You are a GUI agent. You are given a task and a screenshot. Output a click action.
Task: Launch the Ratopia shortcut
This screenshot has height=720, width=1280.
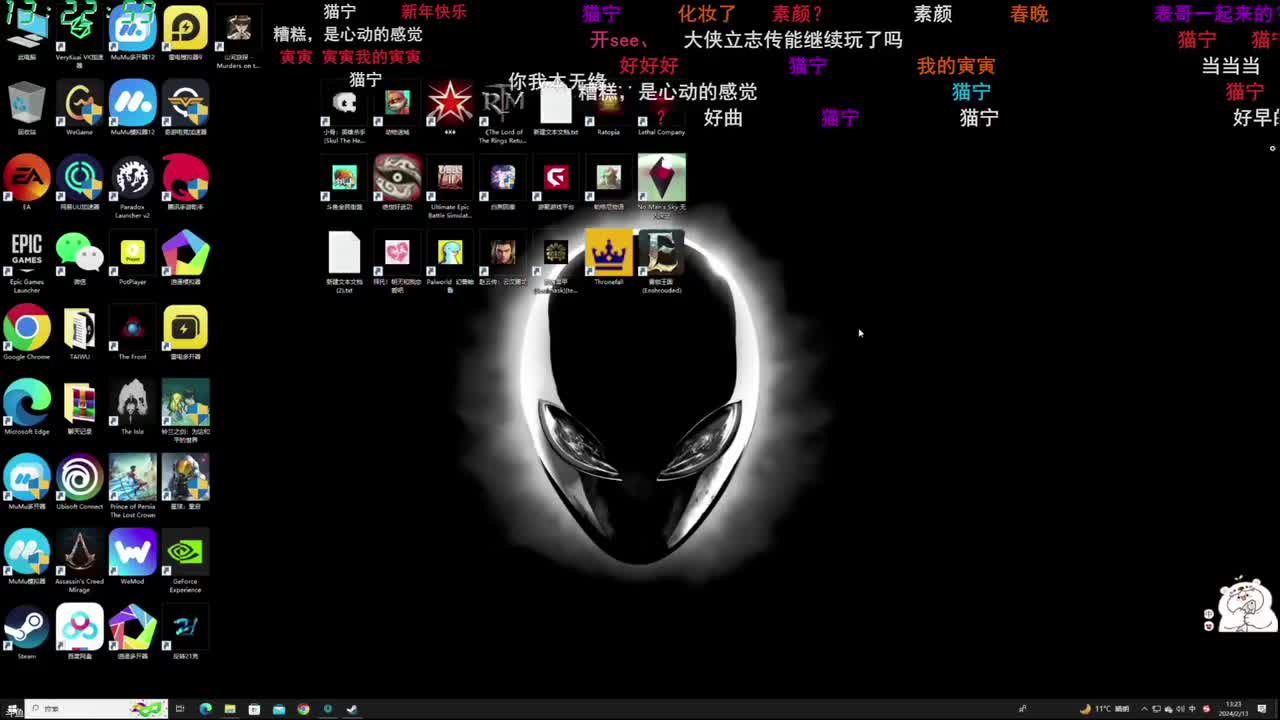(x=608, y=110)
